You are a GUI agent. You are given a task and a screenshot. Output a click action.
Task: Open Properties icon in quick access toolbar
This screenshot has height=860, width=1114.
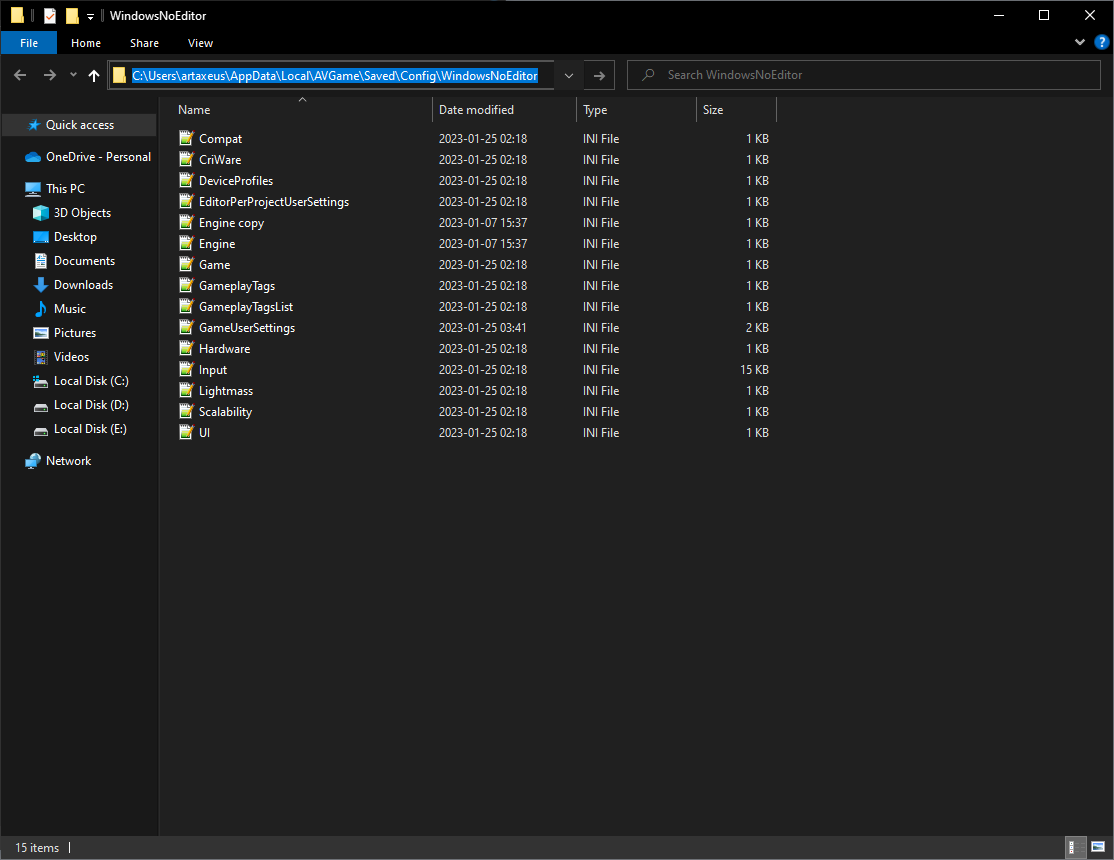pyautogui.click(x=50, y=16)
